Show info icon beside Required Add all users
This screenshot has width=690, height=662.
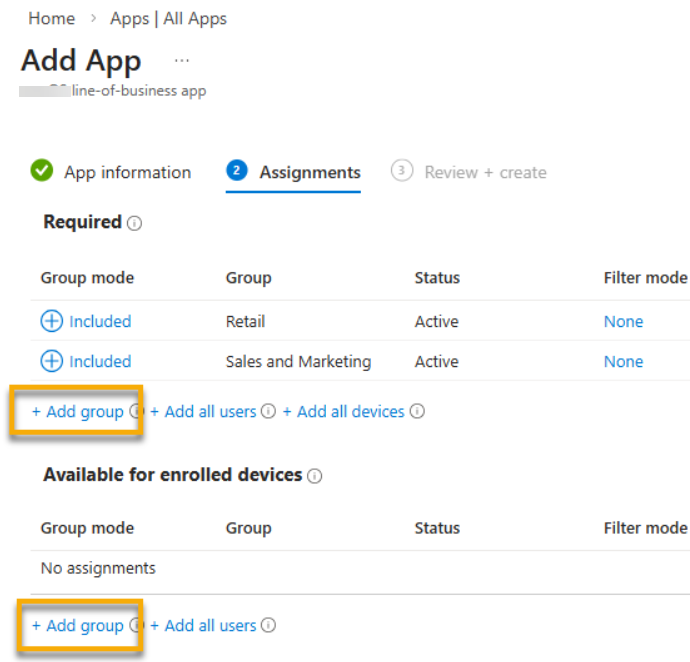(x=268, y=411)
